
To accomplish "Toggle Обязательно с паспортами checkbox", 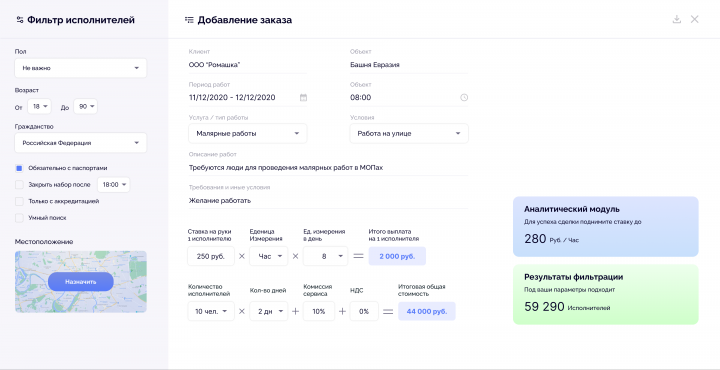I will tap(19, 168).
